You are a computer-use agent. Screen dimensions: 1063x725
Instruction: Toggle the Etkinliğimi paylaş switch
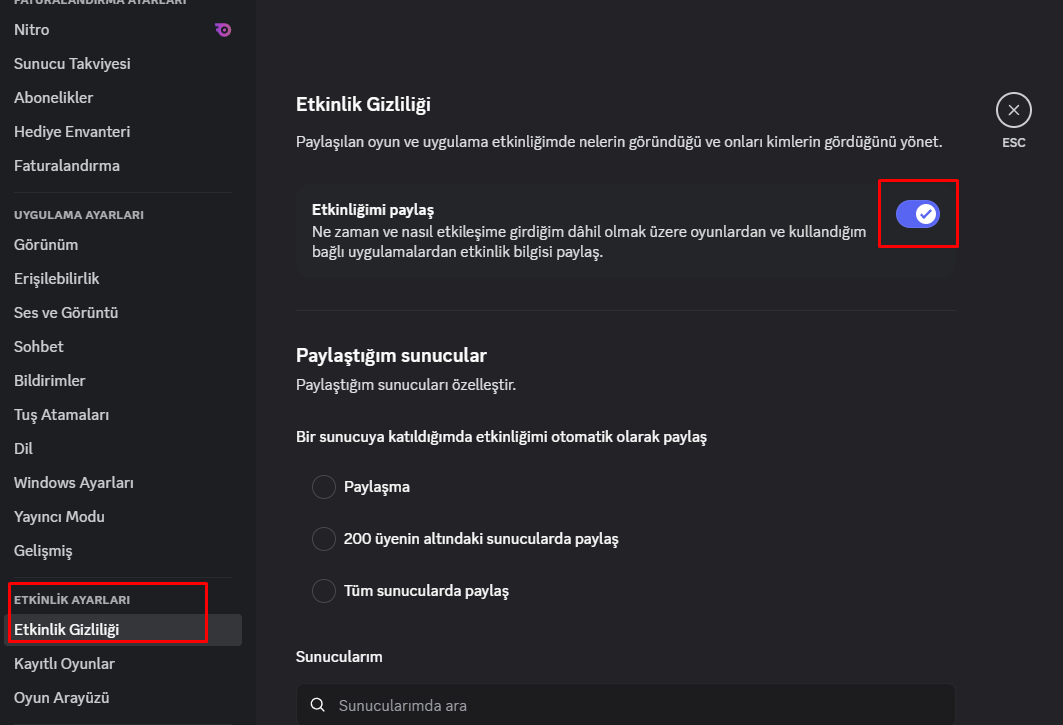pos(917,213)
